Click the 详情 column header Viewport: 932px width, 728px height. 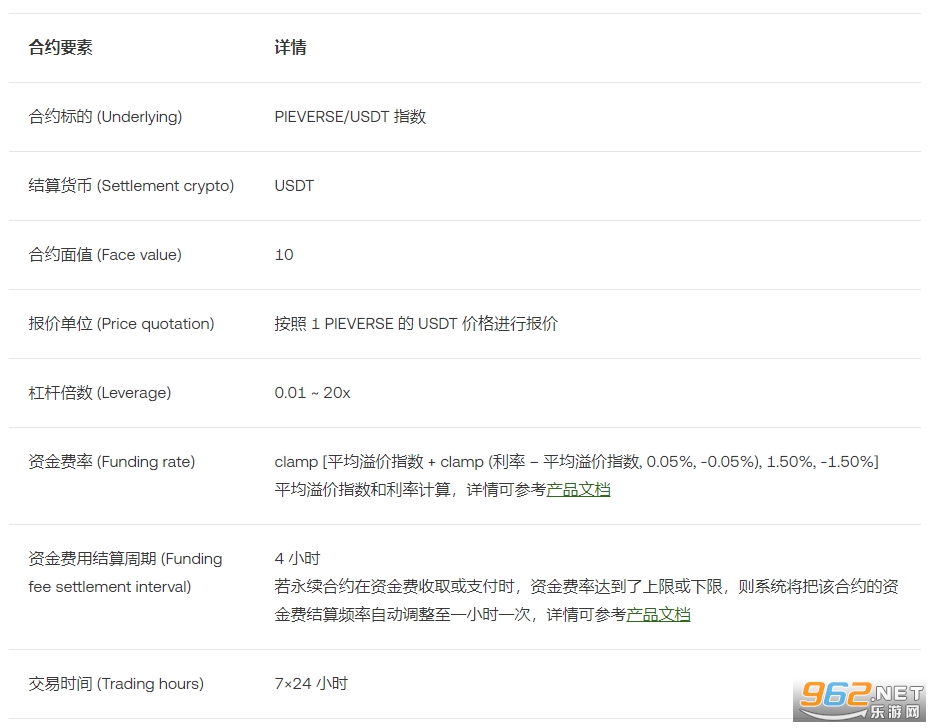tap(290, 48)
